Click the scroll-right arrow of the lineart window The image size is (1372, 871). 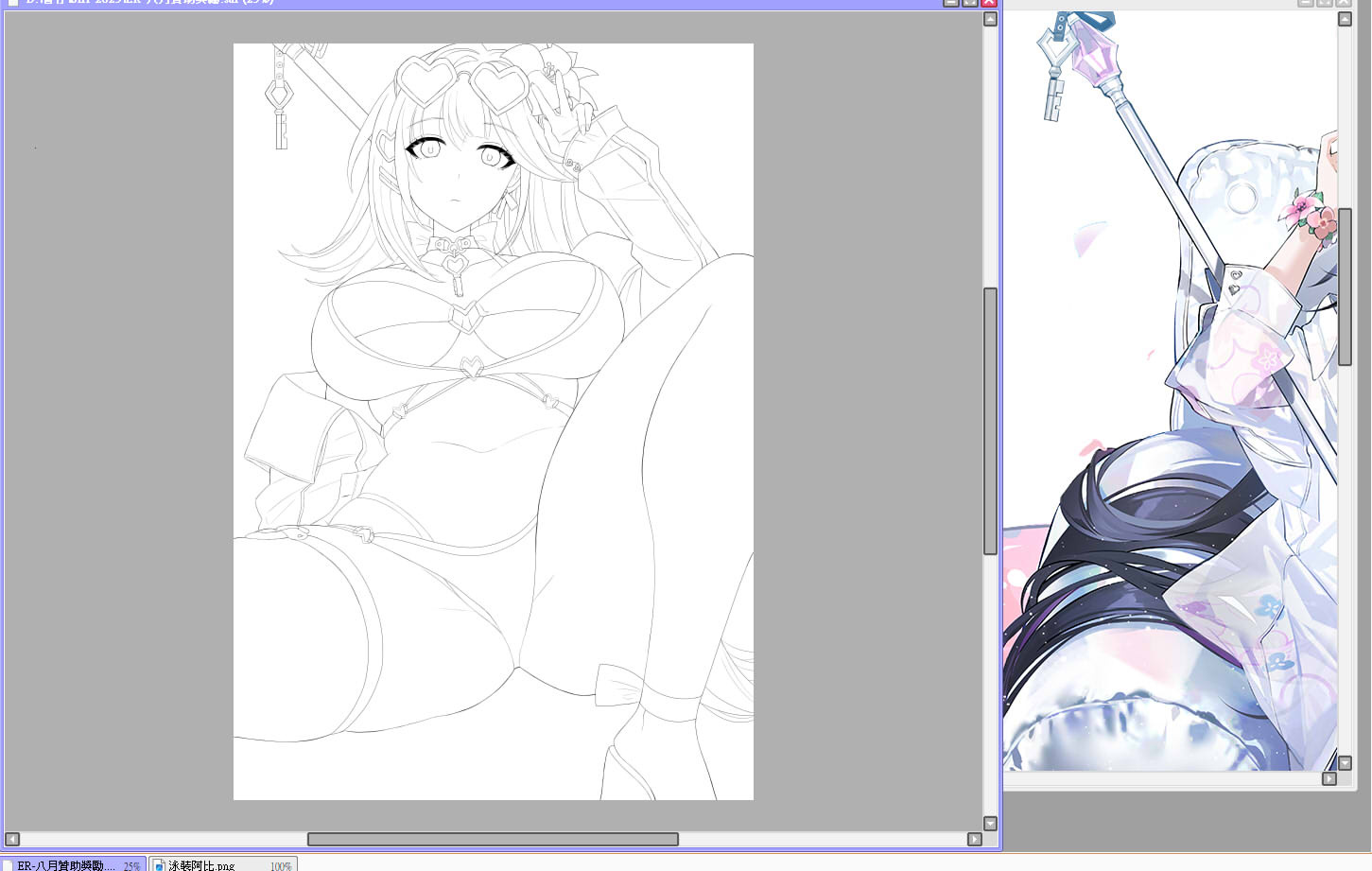(975, 839)
